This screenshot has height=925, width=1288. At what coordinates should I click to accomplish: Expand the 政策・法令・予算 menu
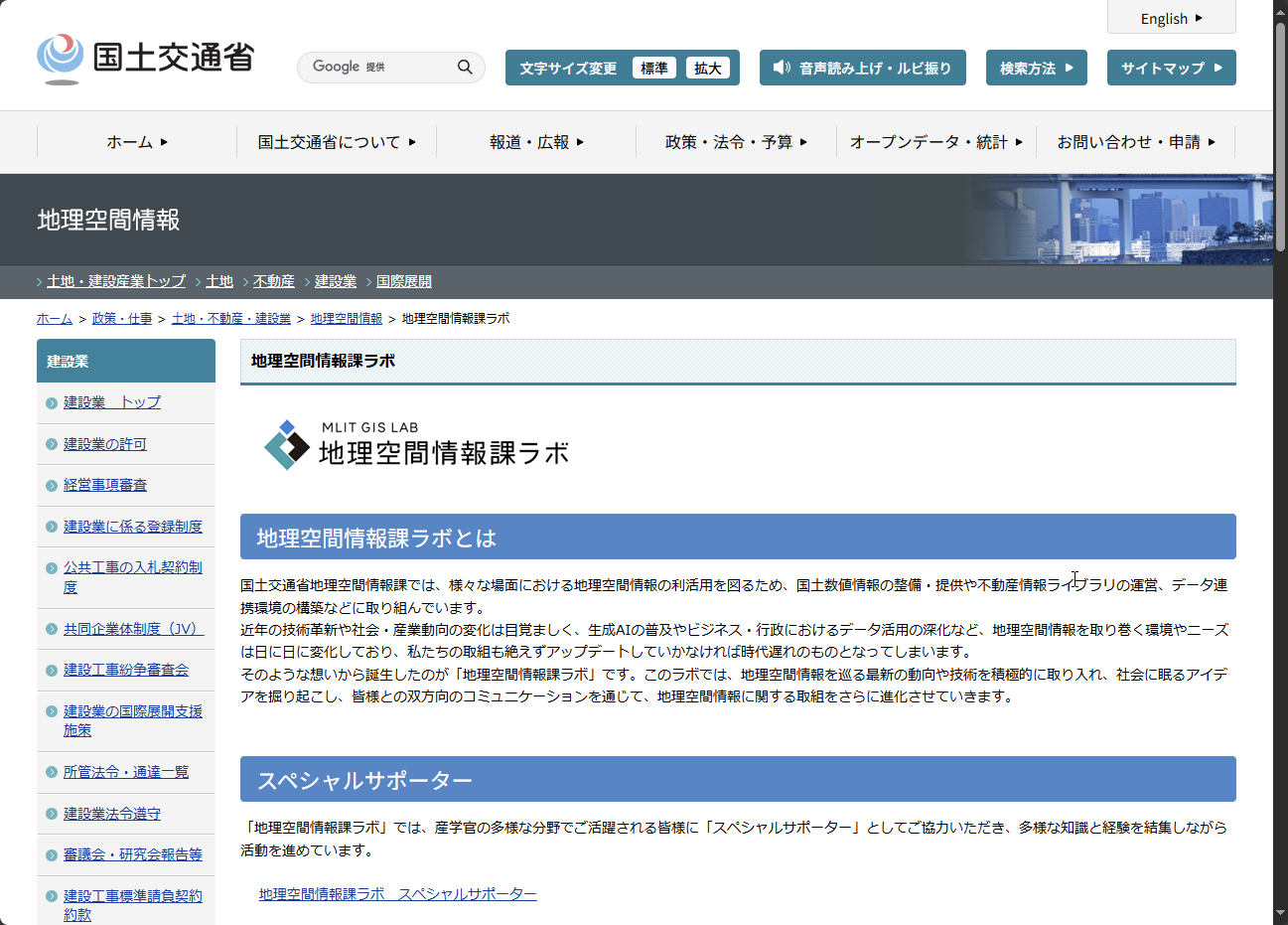[735, 142]
